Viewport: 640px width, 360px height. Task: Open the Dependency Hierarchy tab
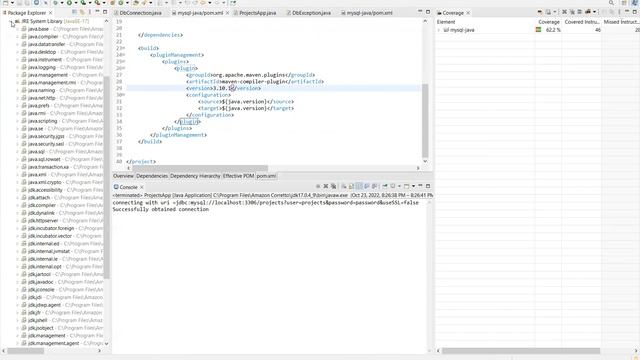point(195,176)
